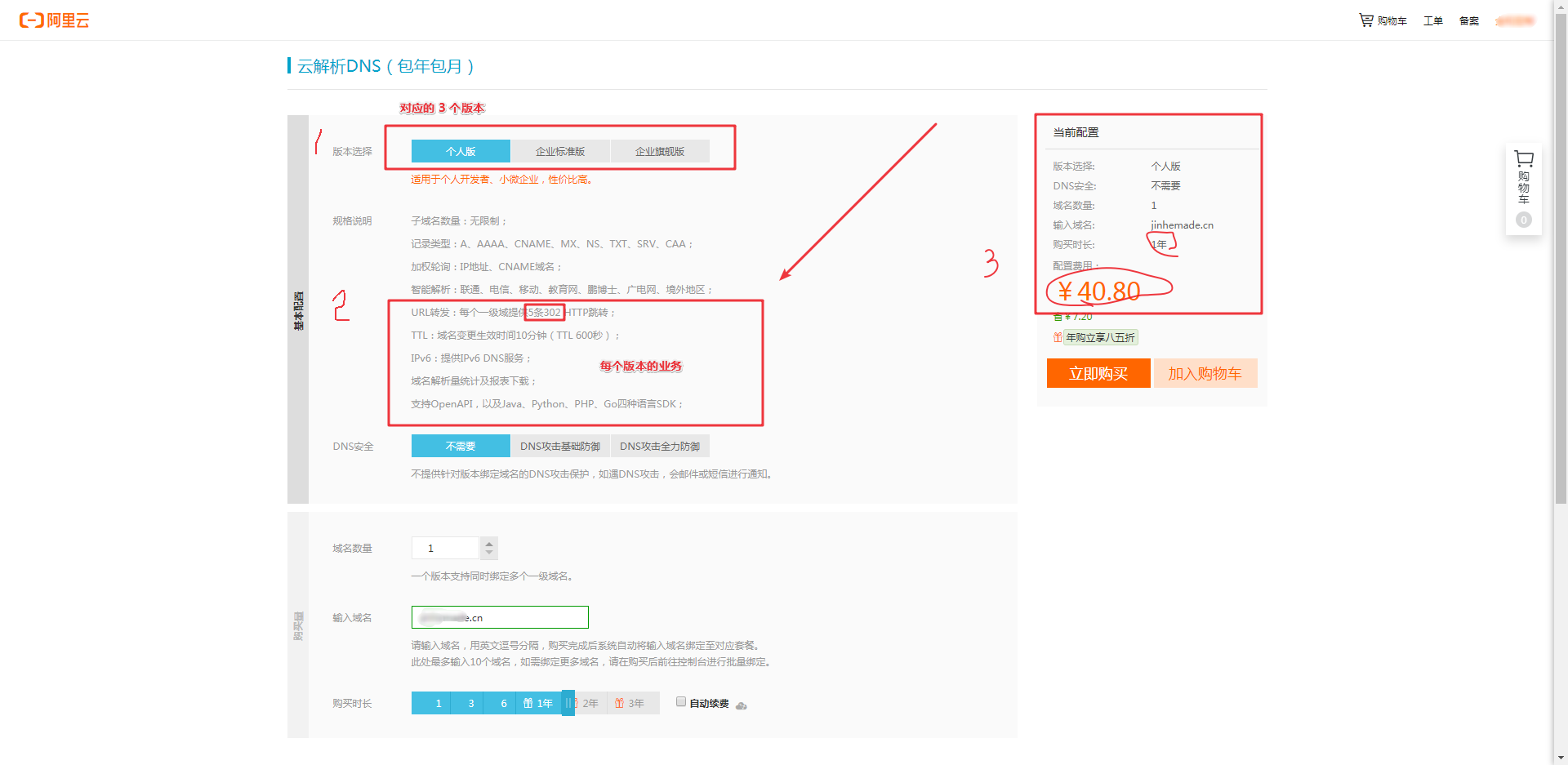This screenshot has height=765, width=1568.
Task: Click the 支持OpenAPI SDK spec line
Action: click(547, 404)
